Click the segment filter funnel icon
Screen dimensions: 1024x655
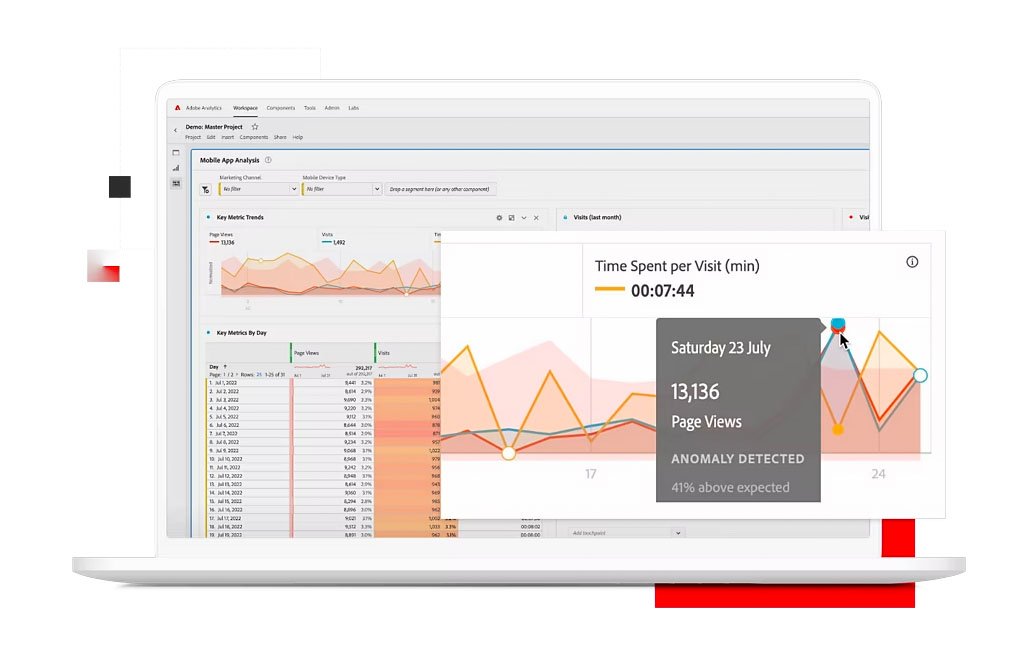click(x=205, y=189)
